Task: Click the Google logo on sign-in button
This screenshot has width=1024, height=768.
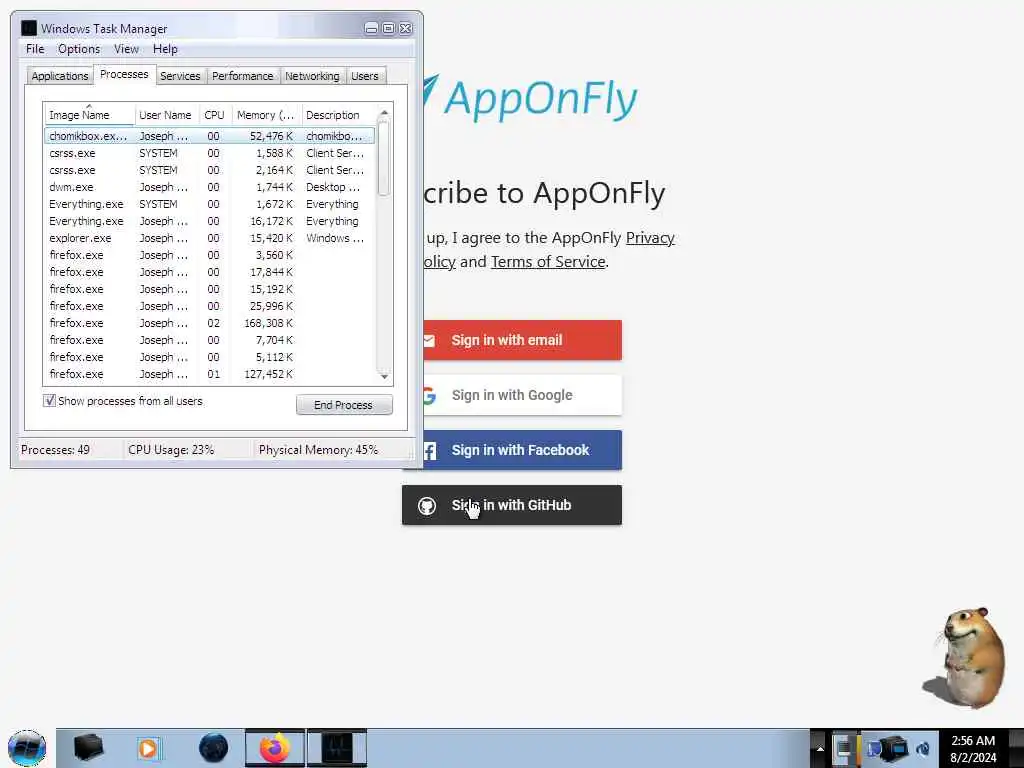Action: (429, 395)
